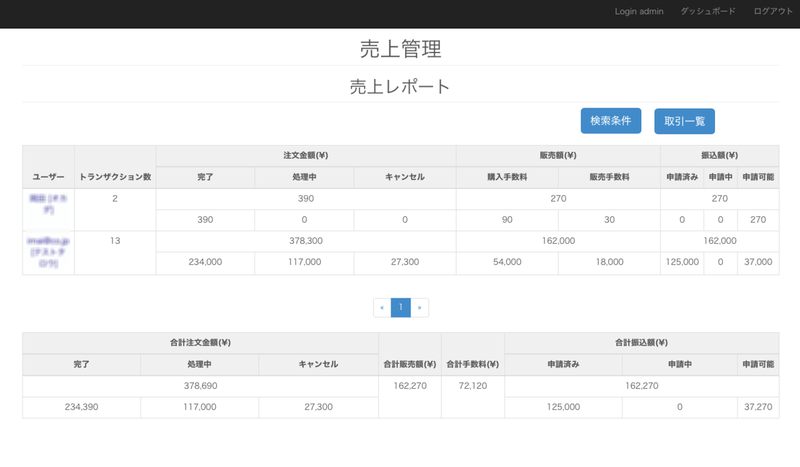The height and width of the screenshot is (467, 800).
Task: Click the 合計手数料(¥) header in summary table
Action: (472, 364)
